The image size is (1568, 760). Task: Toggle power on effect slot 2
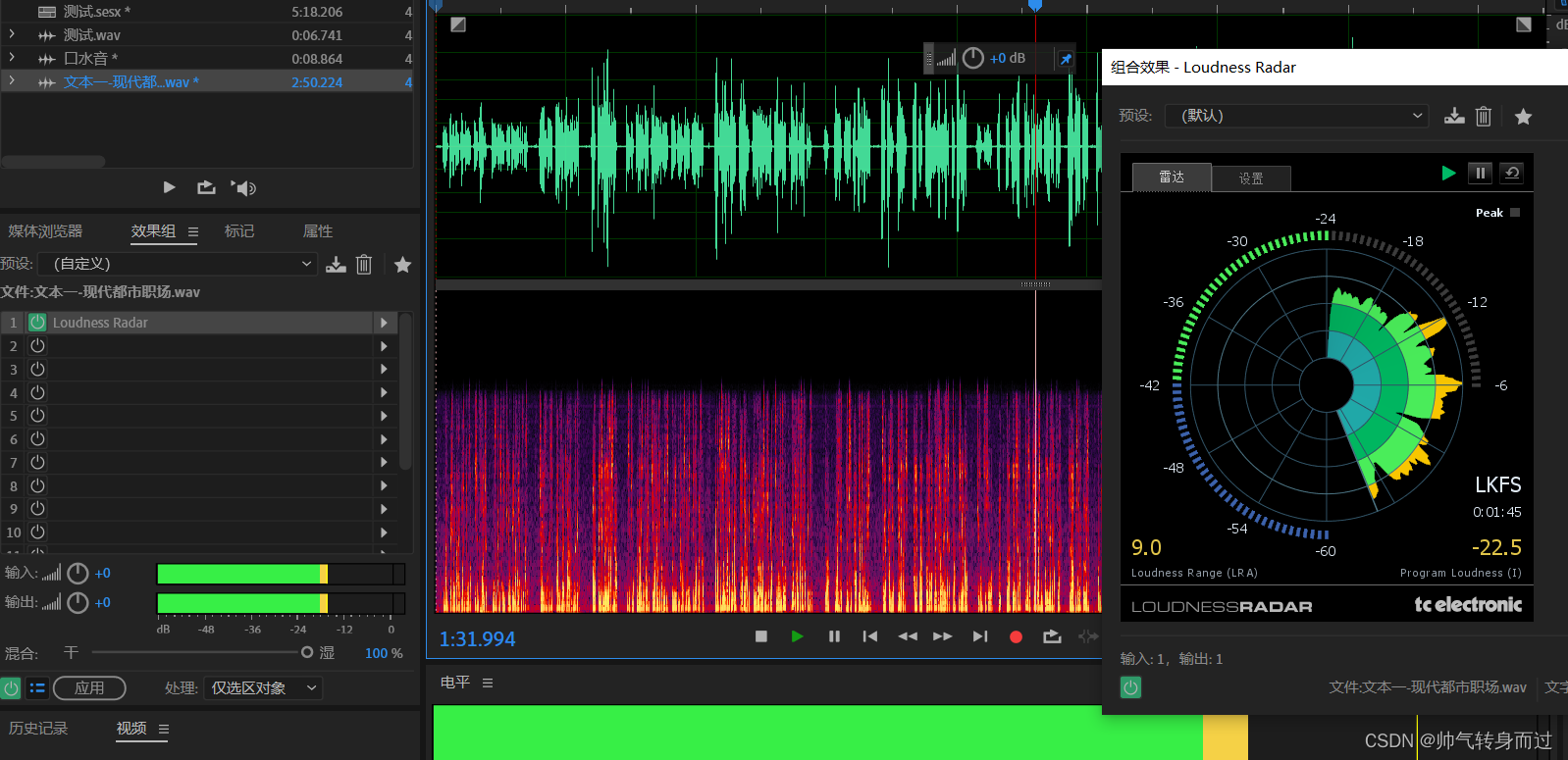(x=37, y=345)
